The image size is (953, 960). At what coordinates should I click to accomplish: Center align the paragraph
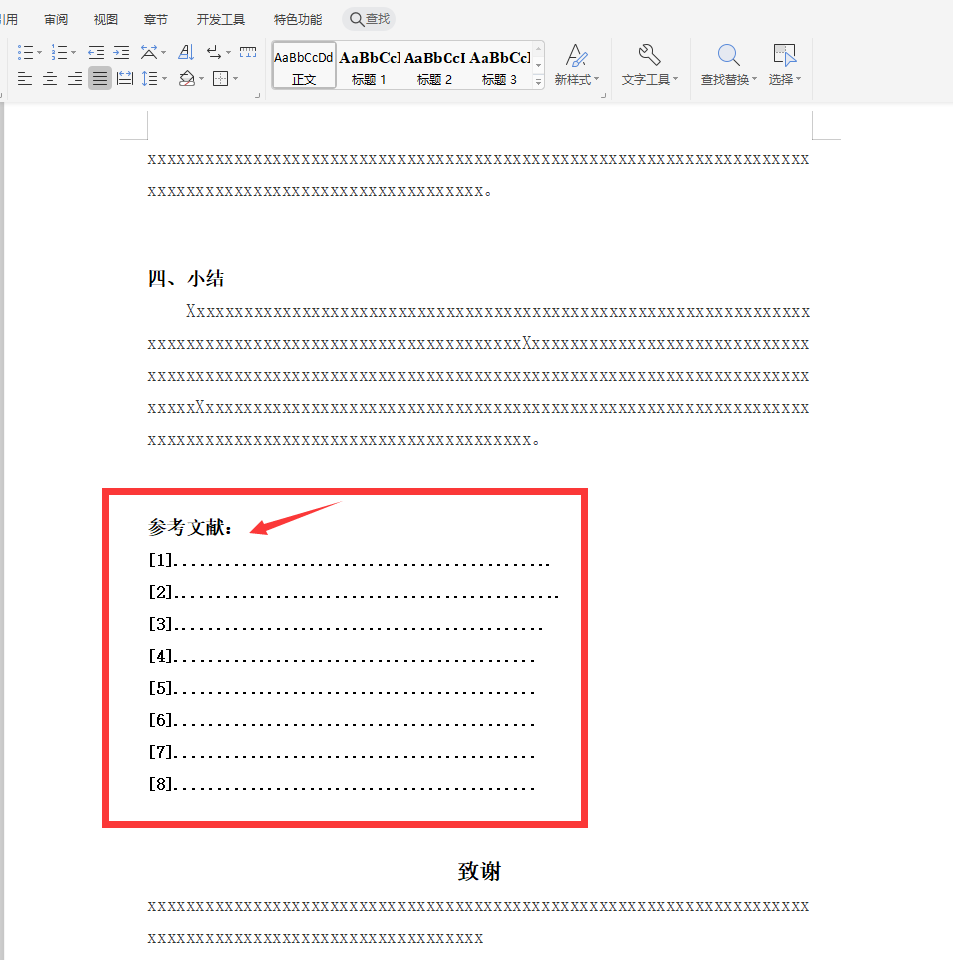point(50,79)
